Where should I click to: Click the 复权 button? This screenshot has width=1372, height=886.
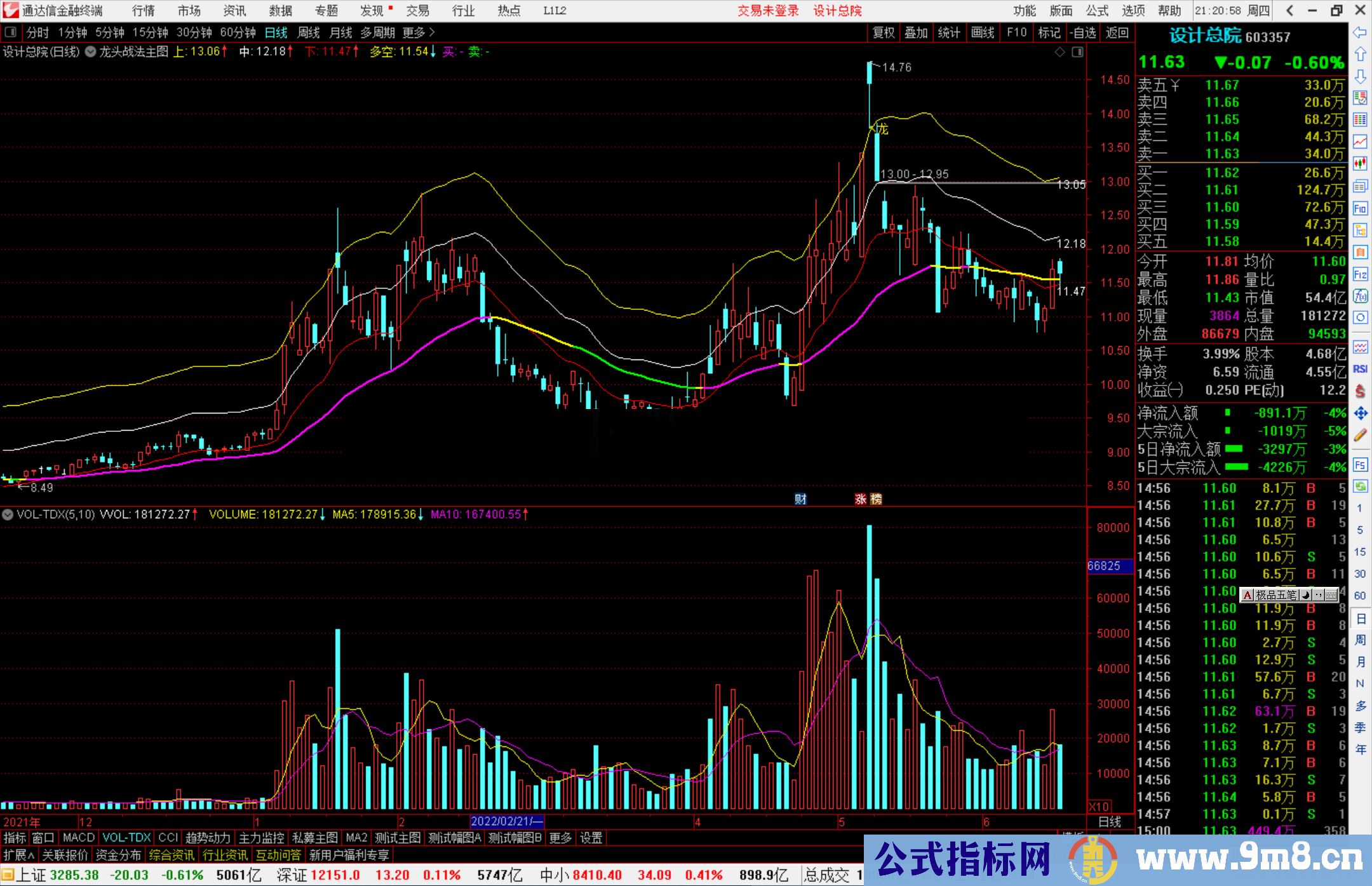click(884, 32)
